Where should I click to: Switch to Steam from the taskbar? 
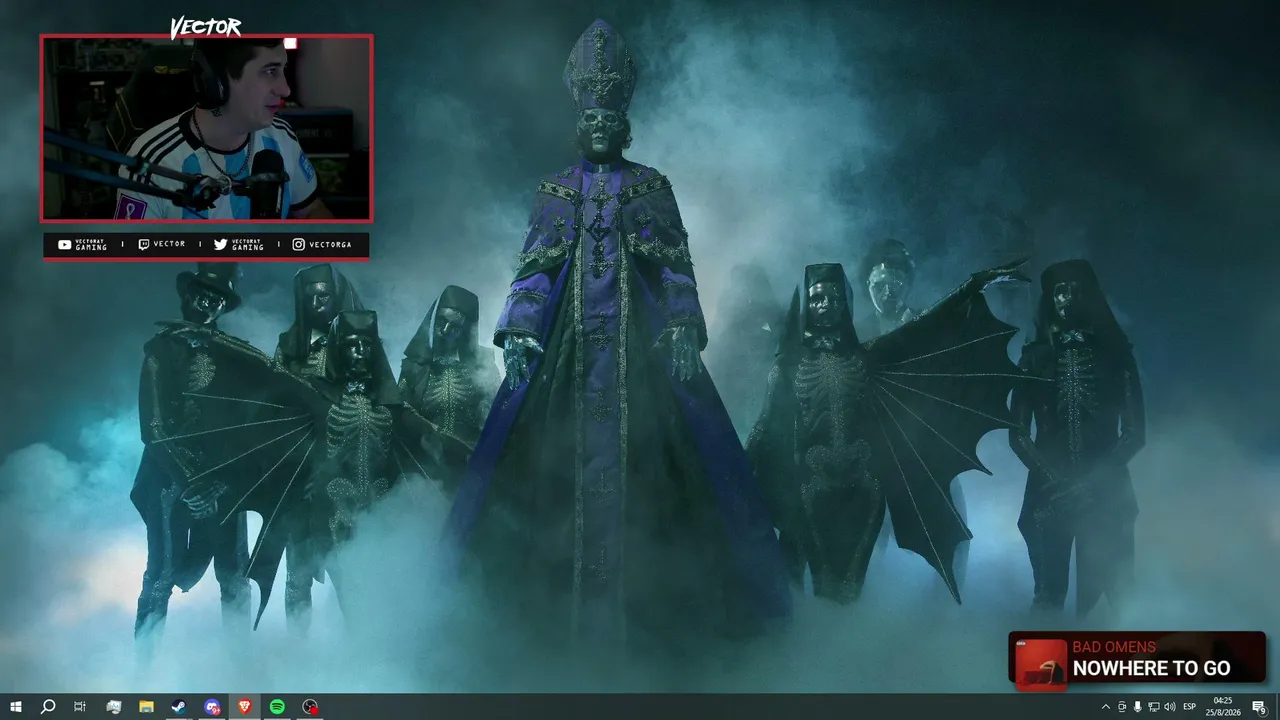[179, 707]
